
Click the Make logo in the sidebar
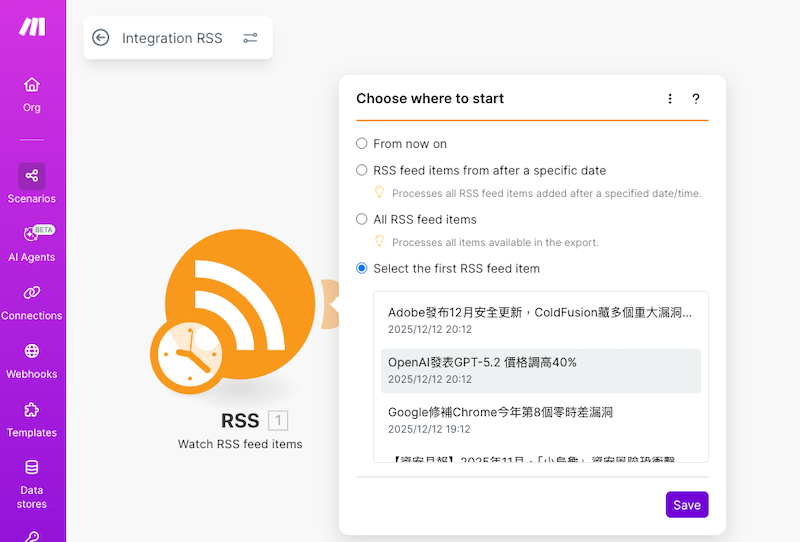(x=32, y=26)
